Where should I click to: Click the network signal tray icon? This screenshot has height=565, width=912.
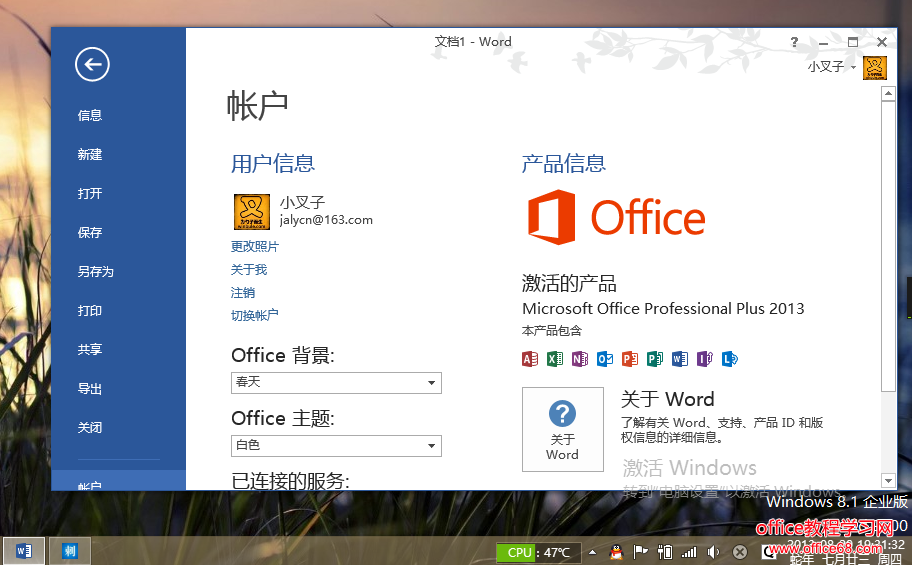689,552
